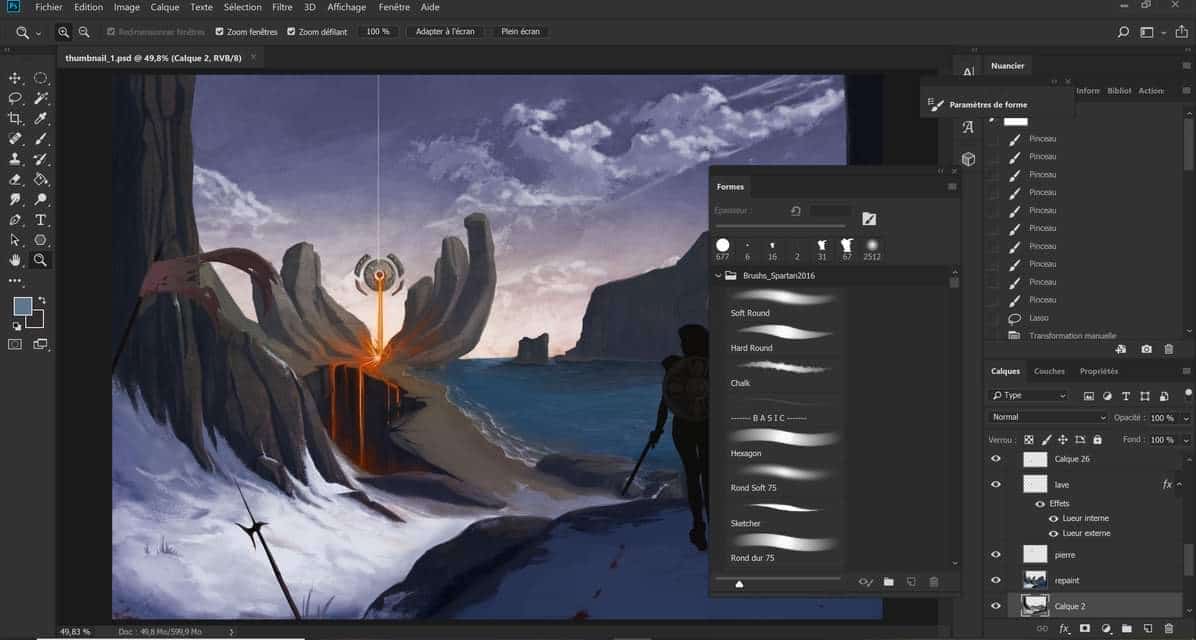Viewport: 1196px width, 640px height.
Task: Pick the Horizontal Type tool
Action: coord(41,220)
